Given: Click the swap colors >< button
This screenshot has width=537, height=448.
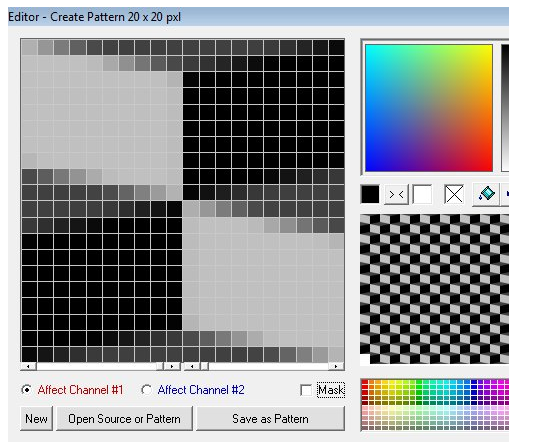Looking at the screenshot, I should click(x=396, y=195).
